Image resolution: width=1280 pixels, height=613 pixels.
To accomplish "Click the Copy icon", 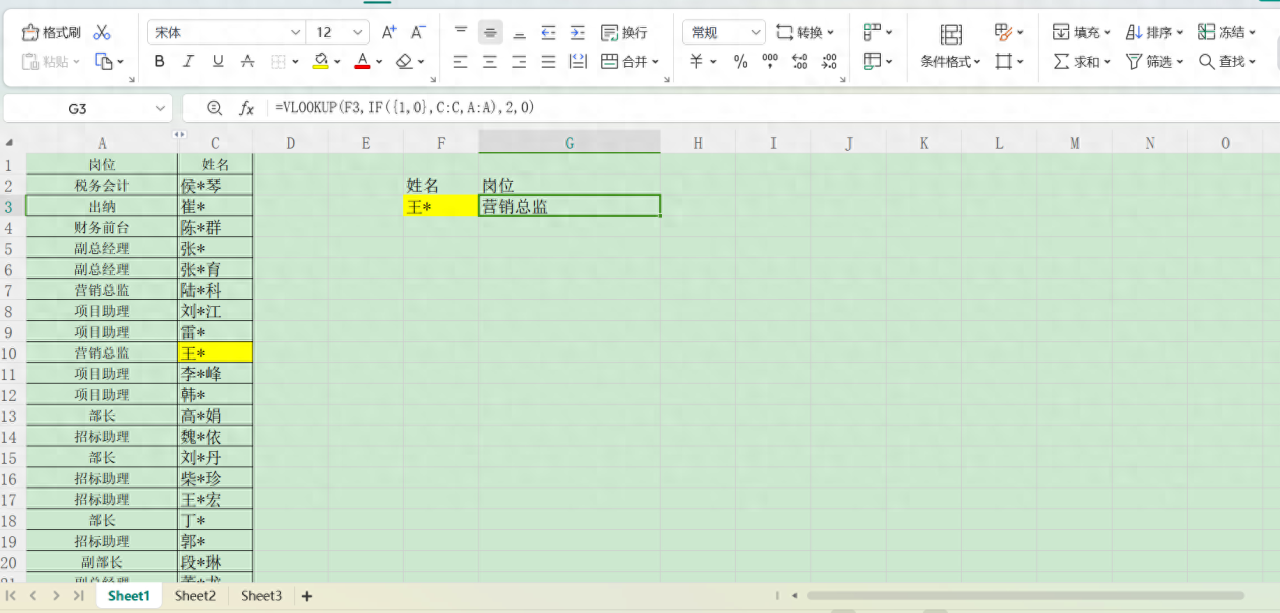I will coord(104,61).
